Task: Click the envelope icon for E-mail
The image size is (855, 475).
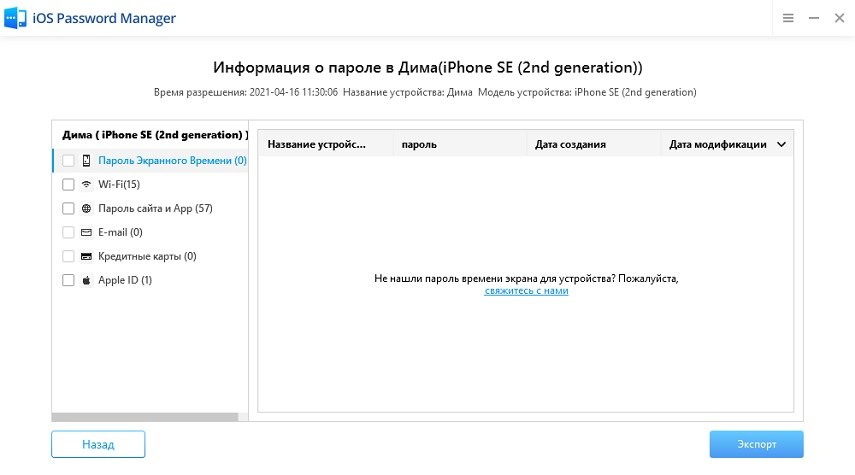Action: pos(86,232)
